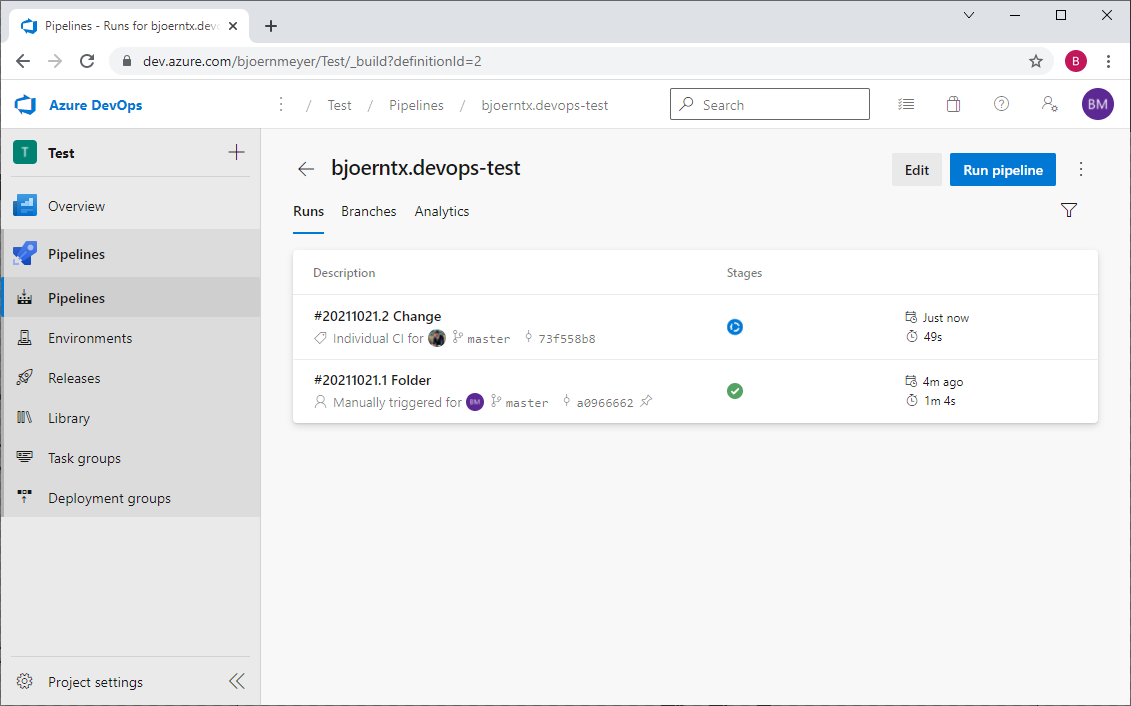The height and width of the screenshot is (706, 1131).
Task: Bookmark this page with star icon
Action: tap(1036, 61)
